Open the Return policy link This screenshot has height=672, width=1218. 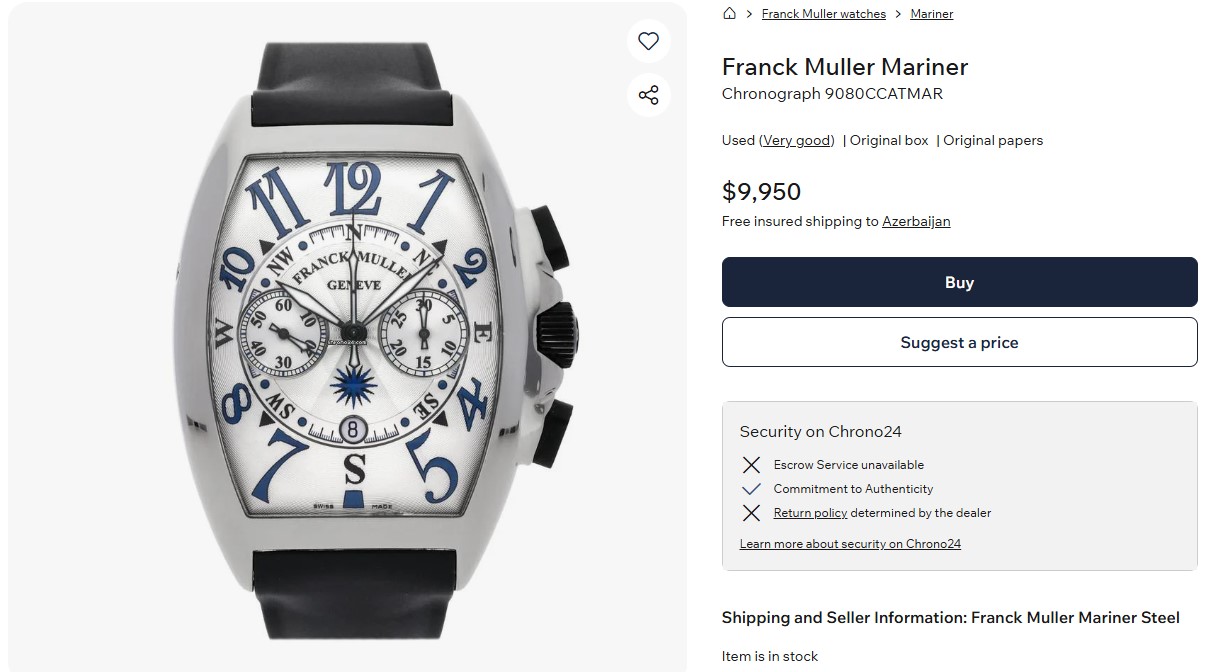[810, 513]
